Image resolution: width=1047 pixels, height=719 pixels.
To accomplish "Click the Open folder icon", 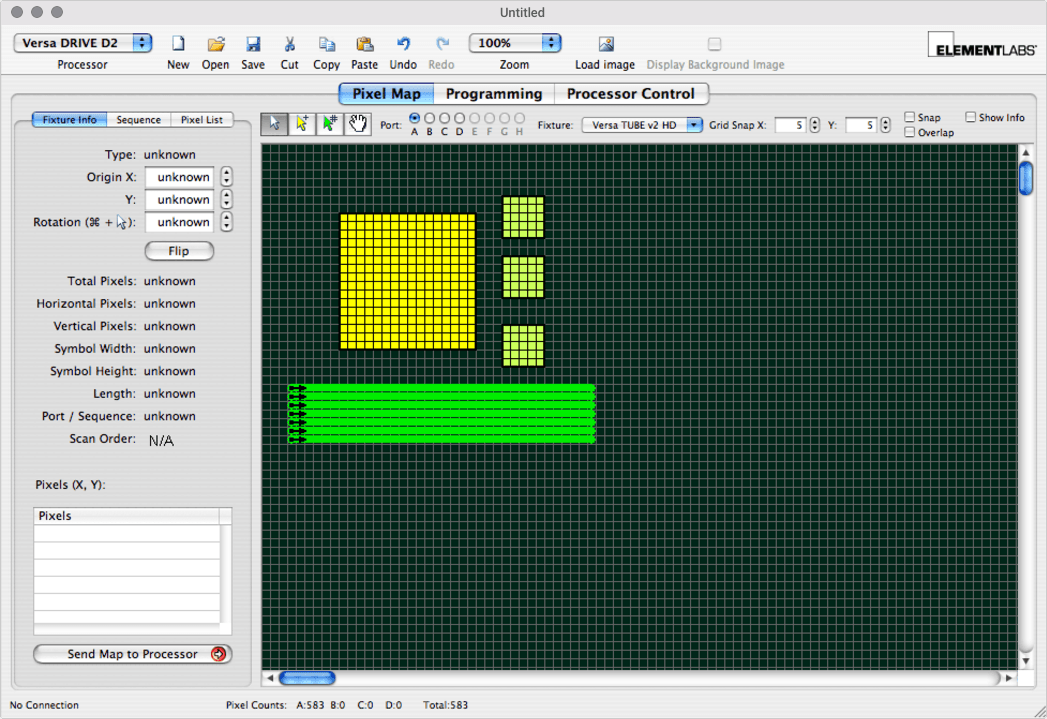I will pos(215,44).
